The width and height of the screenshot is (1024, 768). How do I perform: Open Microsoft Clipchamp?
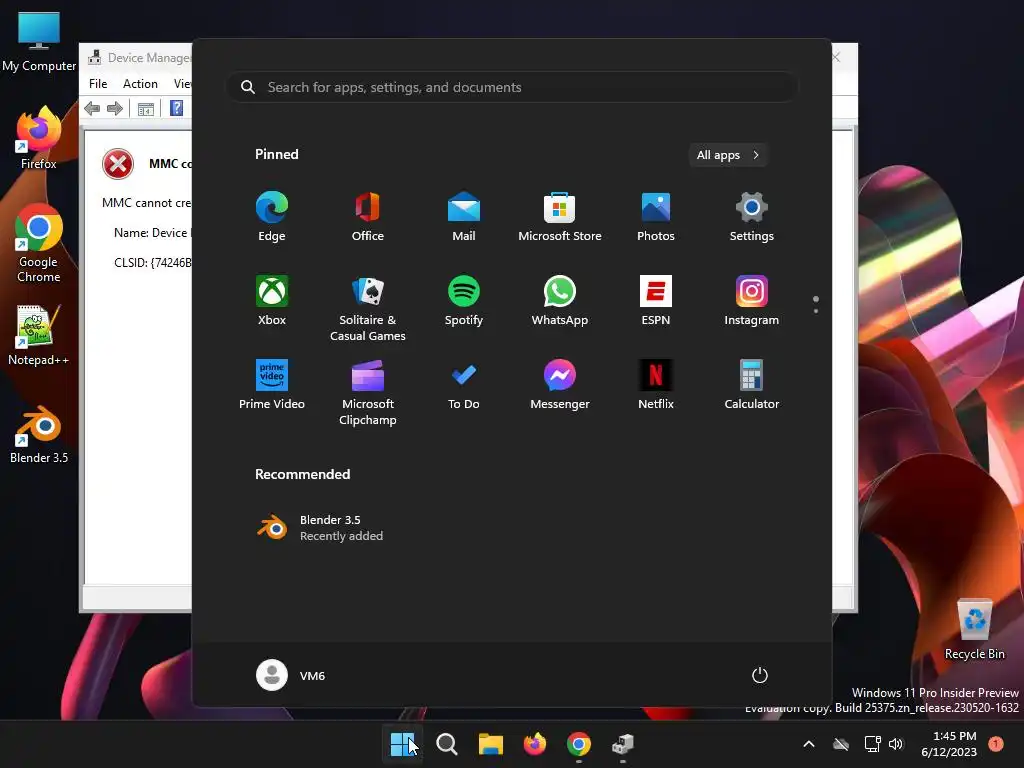368,392
